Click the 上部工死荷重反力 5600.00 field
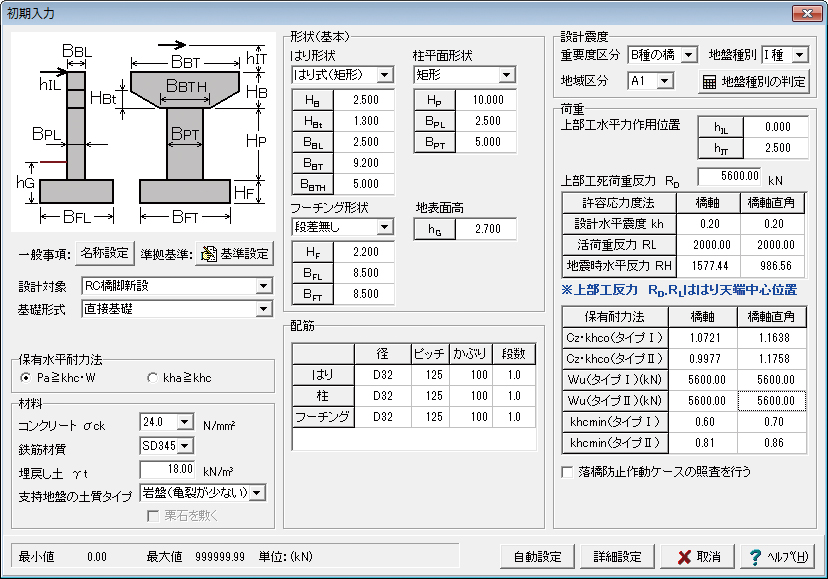828x579 pixels. [729, 176]
